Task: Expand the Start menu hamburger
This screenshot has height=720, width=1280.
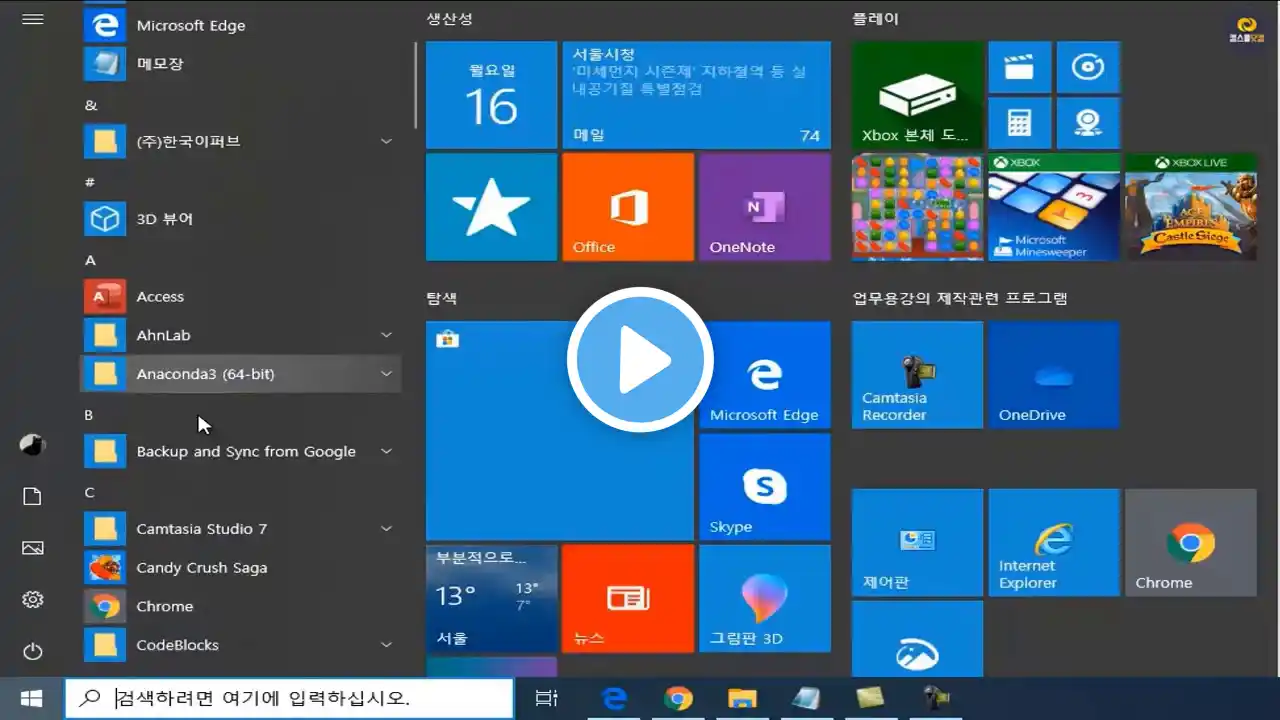Action: click(32, 19)
